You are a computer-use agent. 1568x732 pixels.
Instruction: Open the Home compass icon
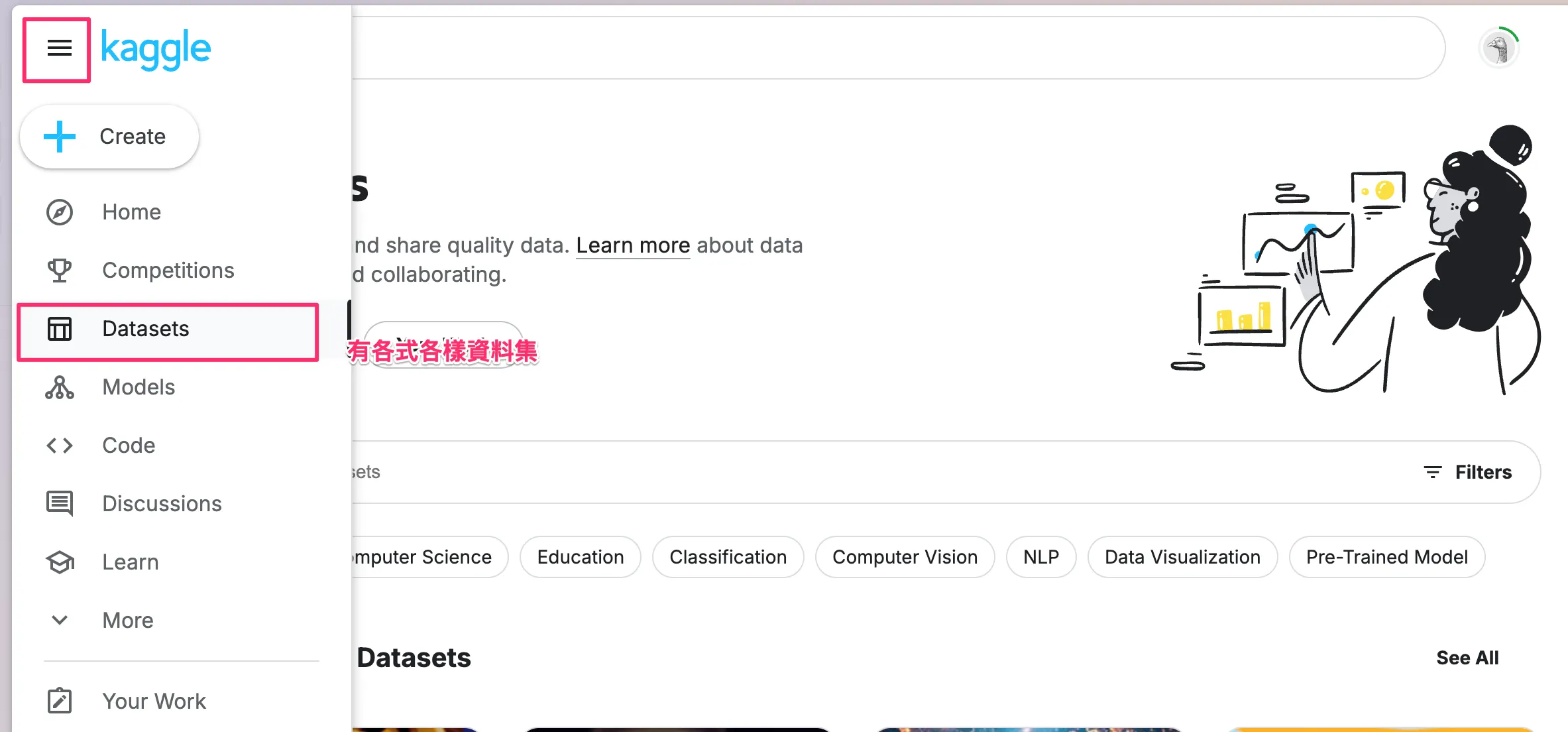coord(60,212)
